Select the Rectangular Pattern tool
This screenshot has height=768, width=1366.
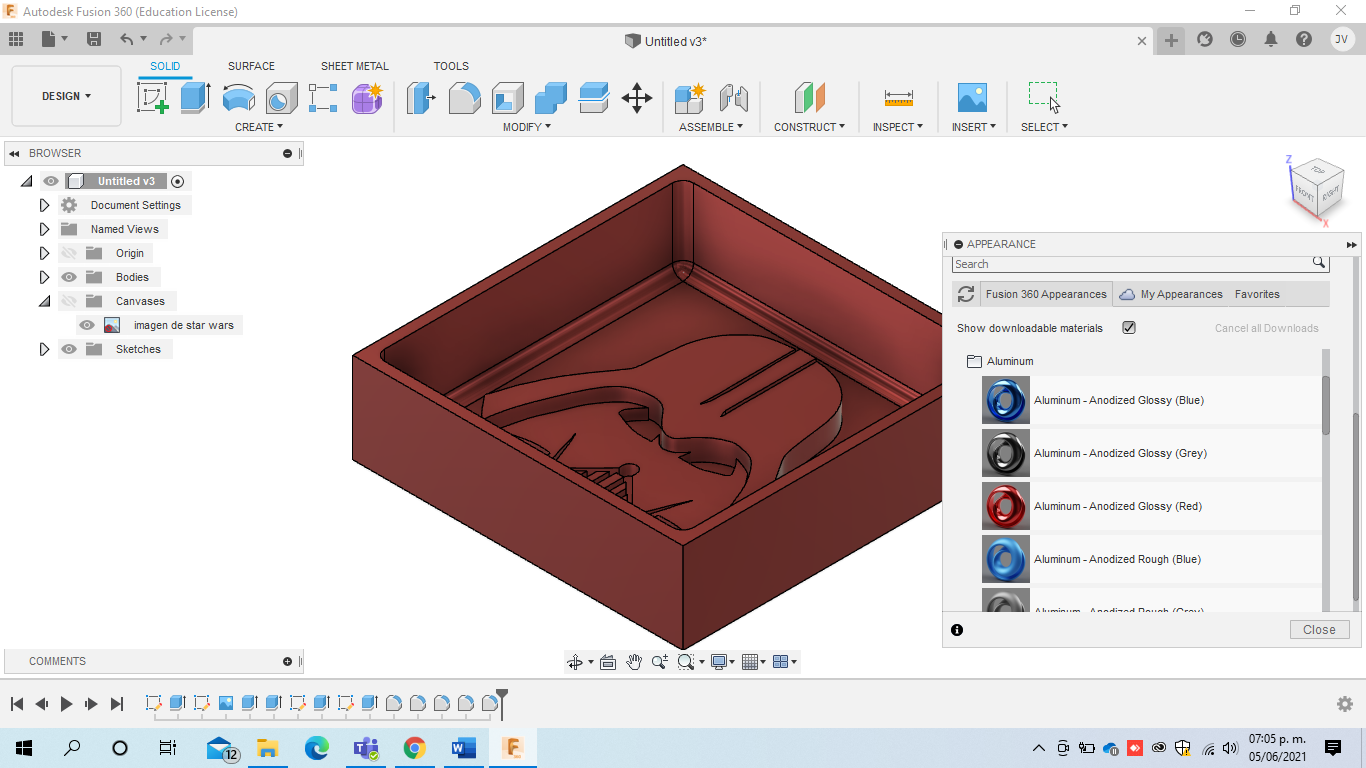point(324,98)
